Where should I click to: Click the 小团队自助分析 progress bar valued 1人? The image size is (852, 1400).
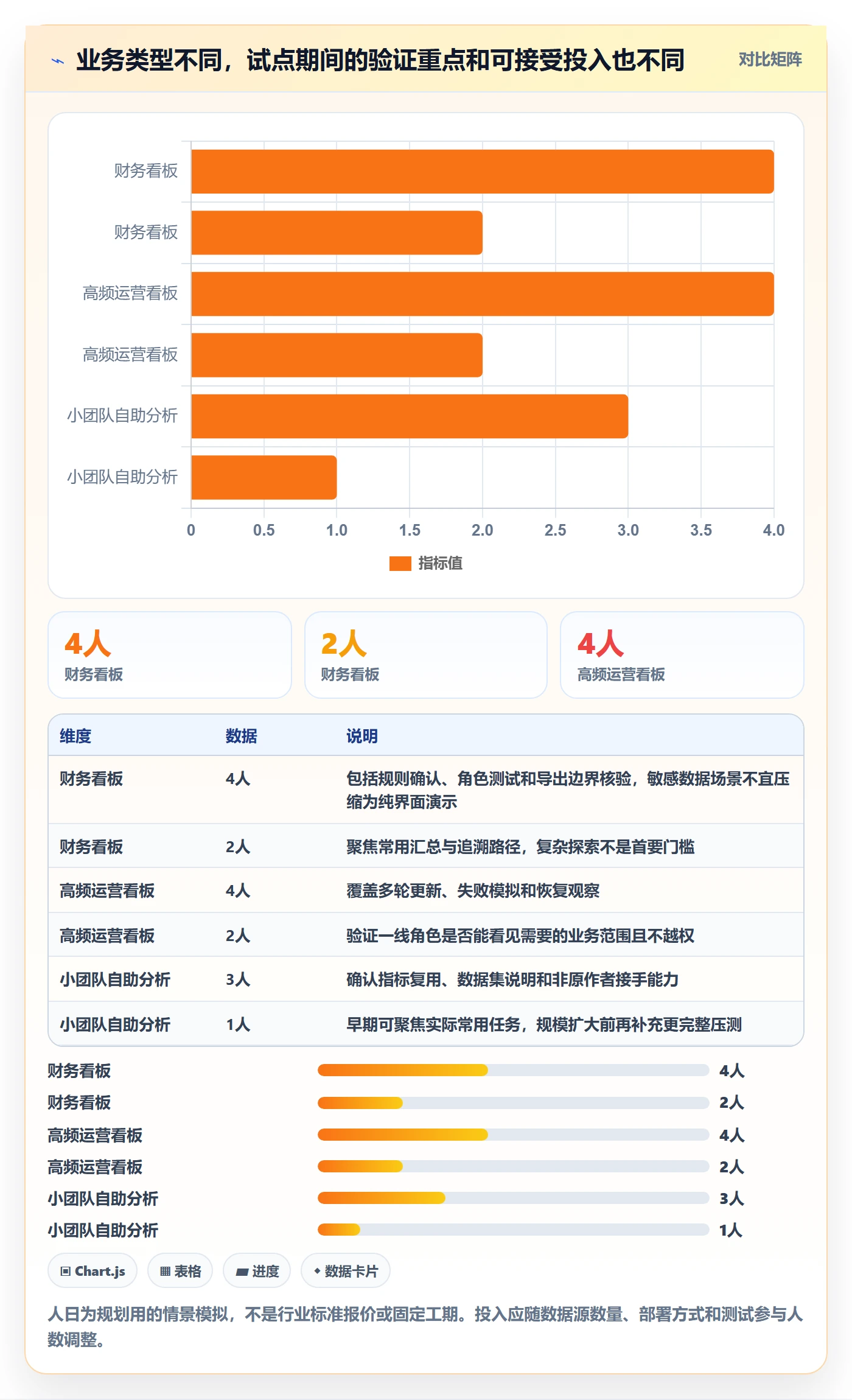point(514,1230)
